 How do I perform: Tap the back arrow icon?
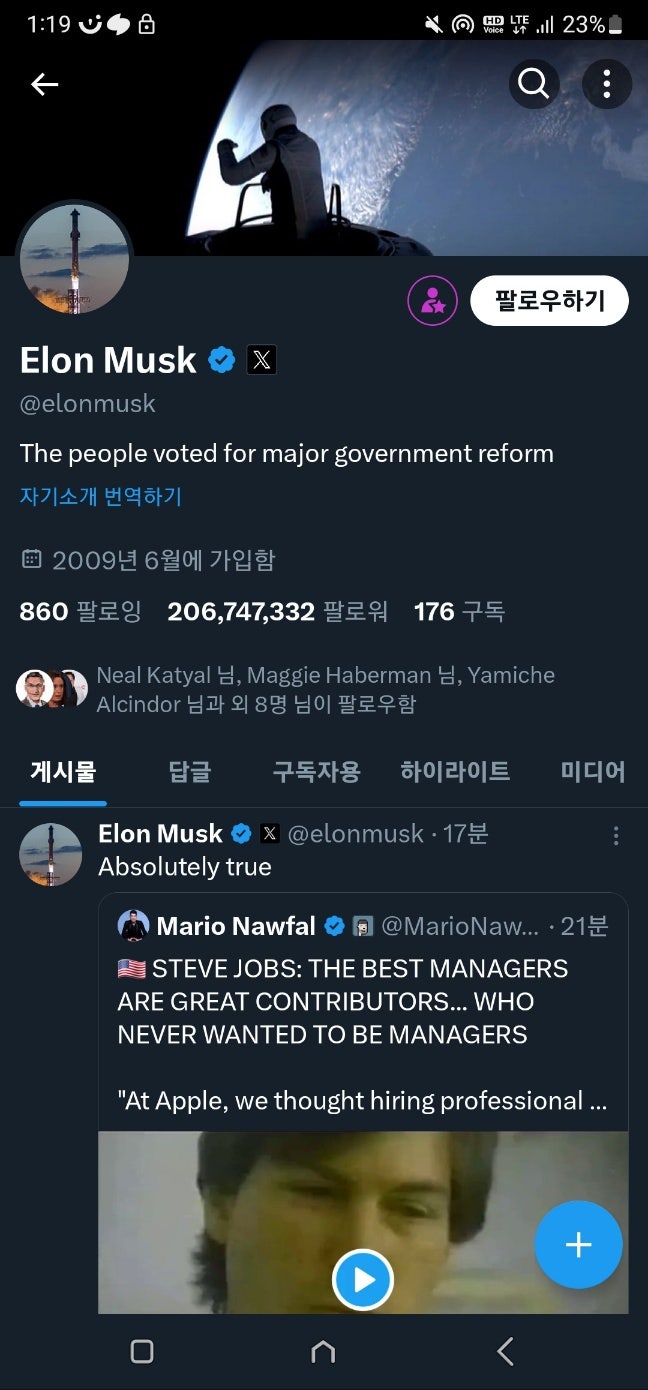point(45,85)
